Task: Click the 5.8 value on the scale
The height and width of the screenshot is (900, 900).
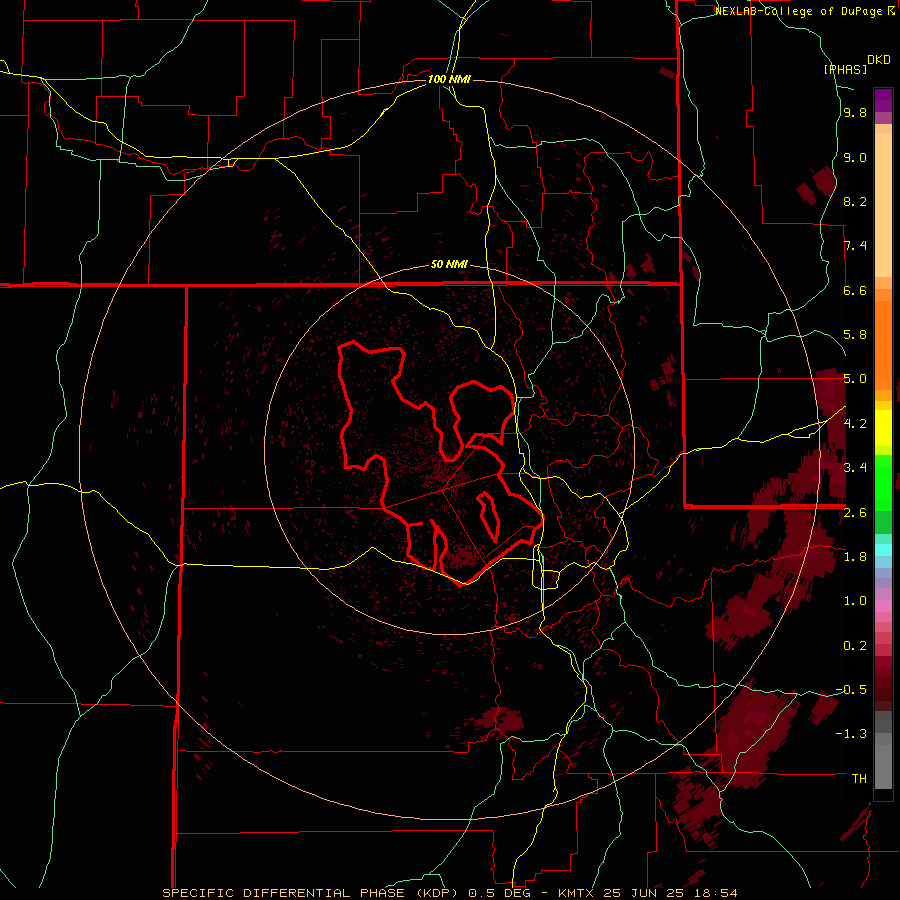Action: (855, 335)
